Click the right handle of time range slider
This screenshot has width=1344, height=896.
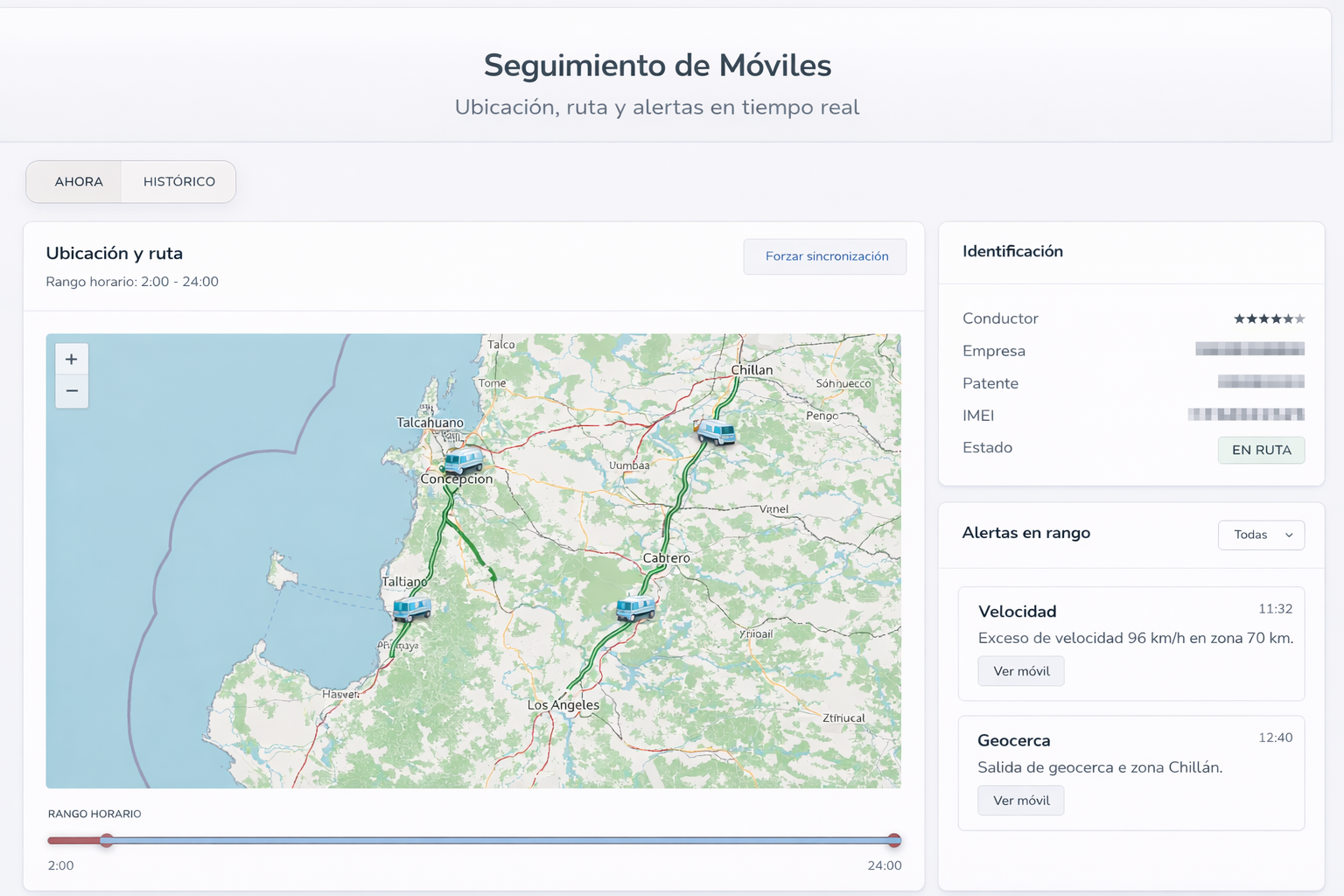[x=894, y=841]
